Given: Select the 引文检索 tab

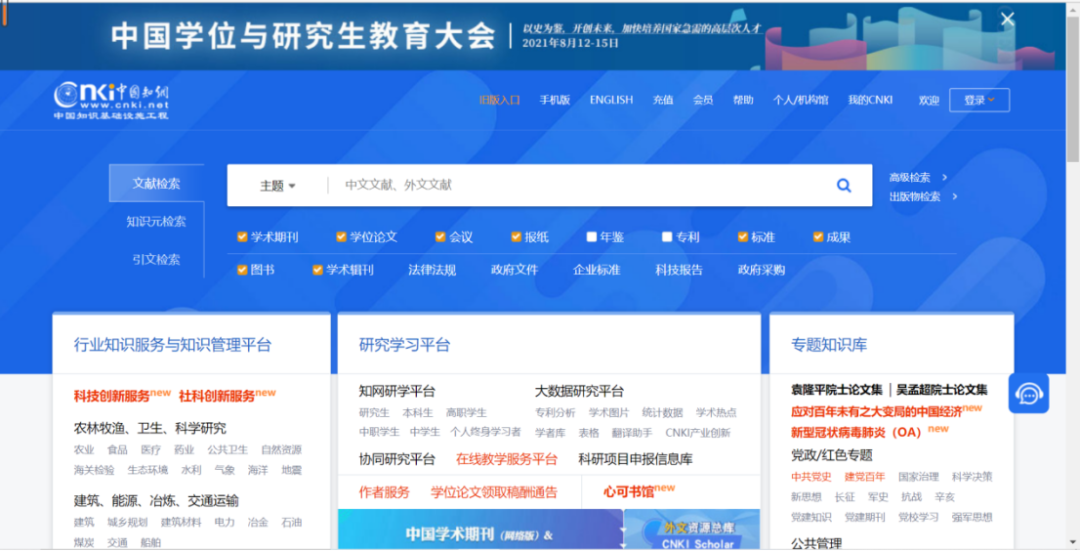Looking at the screenshot, I should (156, 259).
